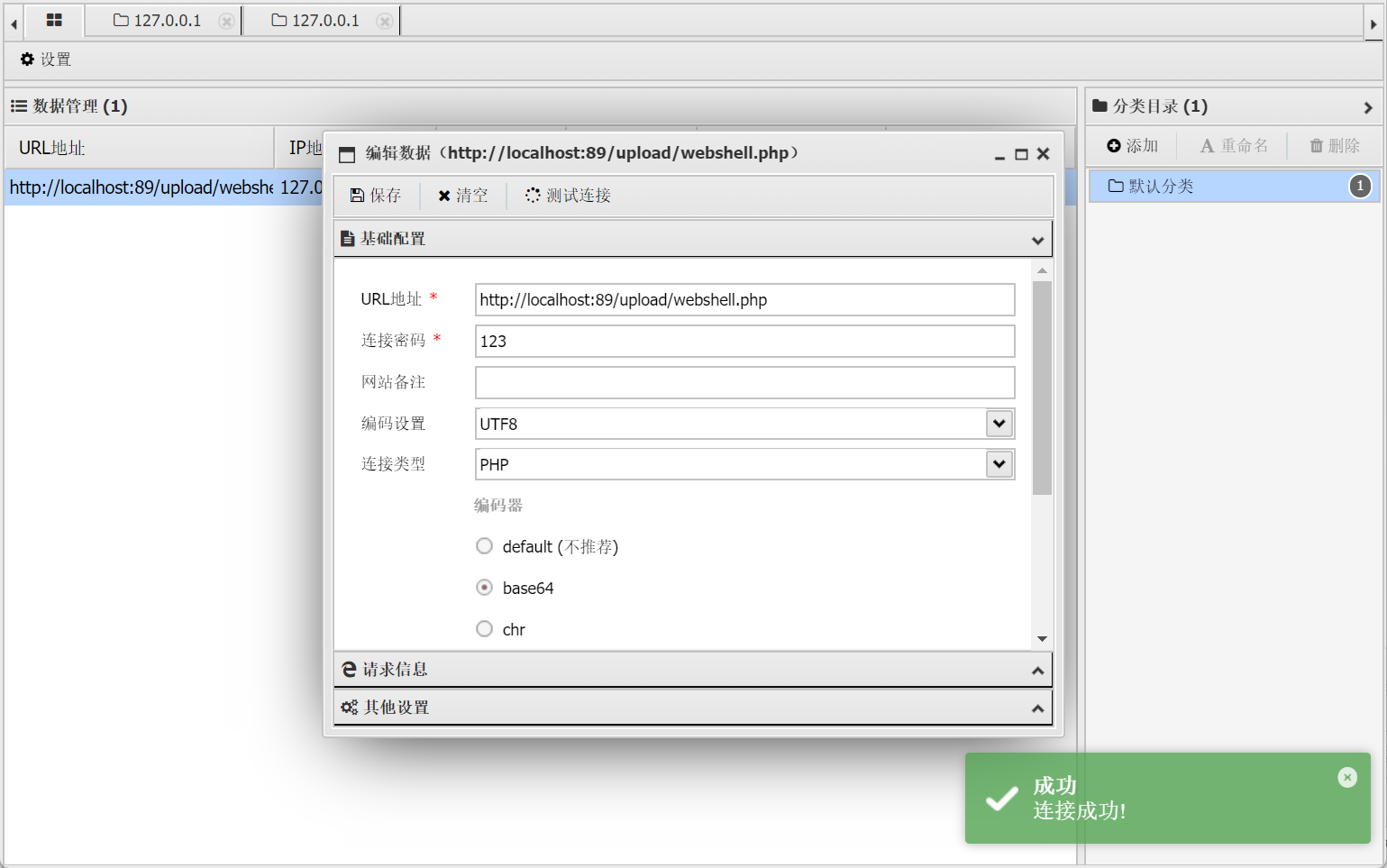The image size is (1387, 868).
Task: Click the right tab-scroll arrow
Action: pos(1373,24)
